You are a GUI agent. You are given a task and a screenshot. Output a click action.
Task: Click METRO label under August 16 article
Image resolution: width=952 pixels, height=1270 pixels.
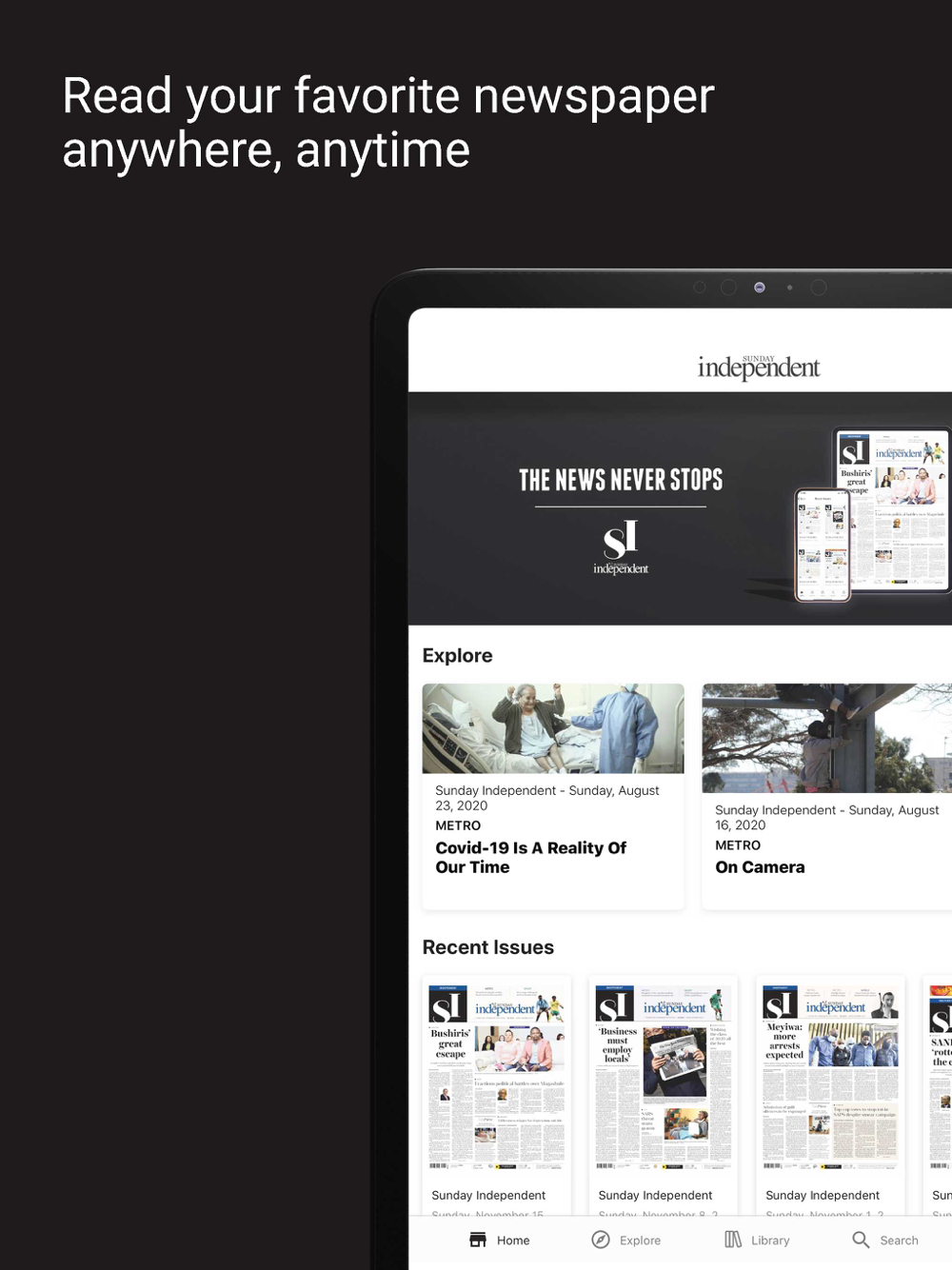click(738, 845)
